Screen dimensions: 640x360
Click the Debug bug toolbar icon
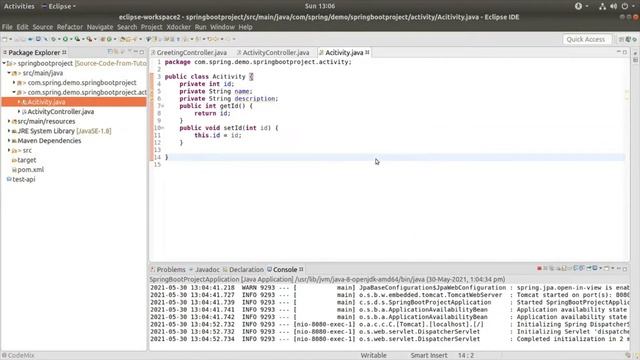point(53,39)
